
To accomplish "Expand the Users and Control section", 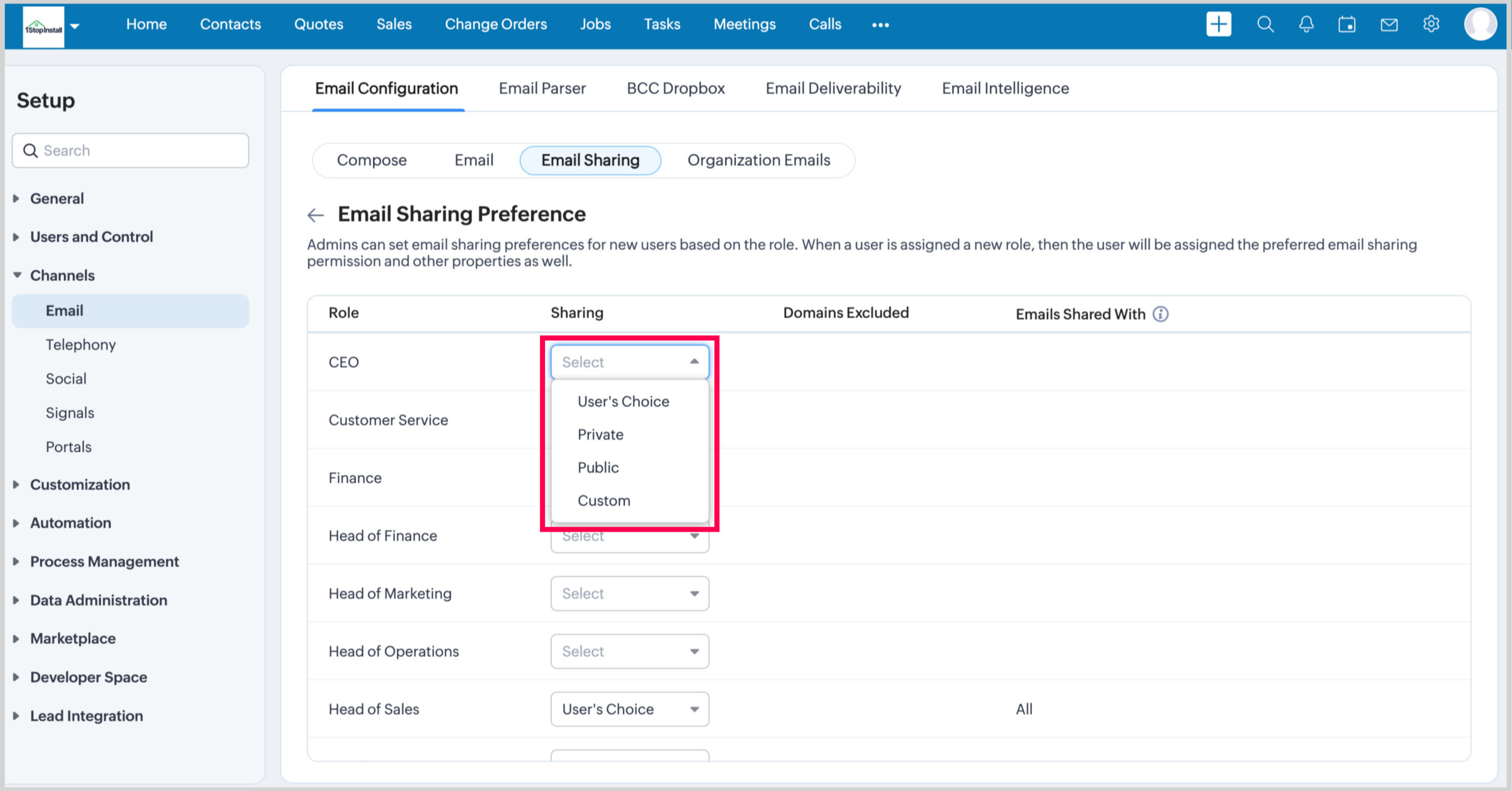I will point(91,236).
